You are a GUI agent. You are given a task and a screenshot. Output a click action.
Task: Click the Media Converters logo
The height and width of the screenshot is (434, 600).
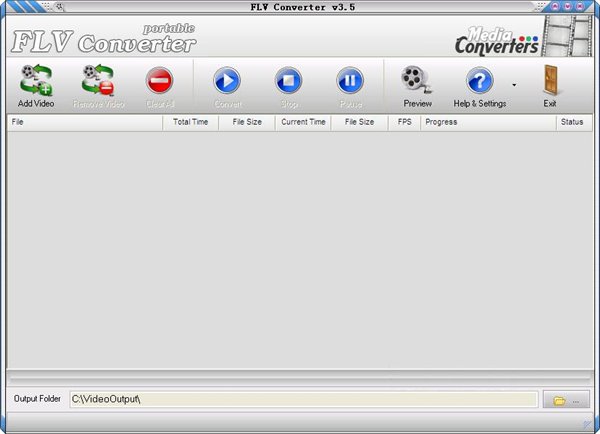497,41
